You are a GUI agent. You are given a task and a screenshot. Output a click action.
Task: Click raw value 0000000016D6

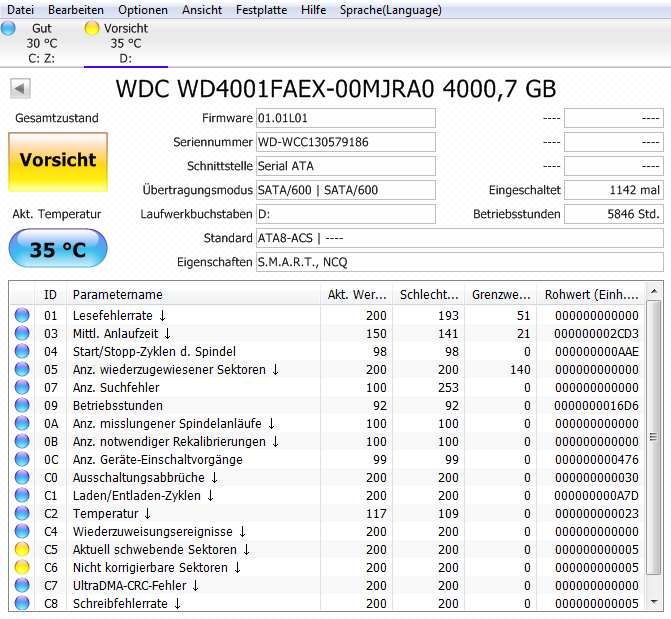point(596,405)
